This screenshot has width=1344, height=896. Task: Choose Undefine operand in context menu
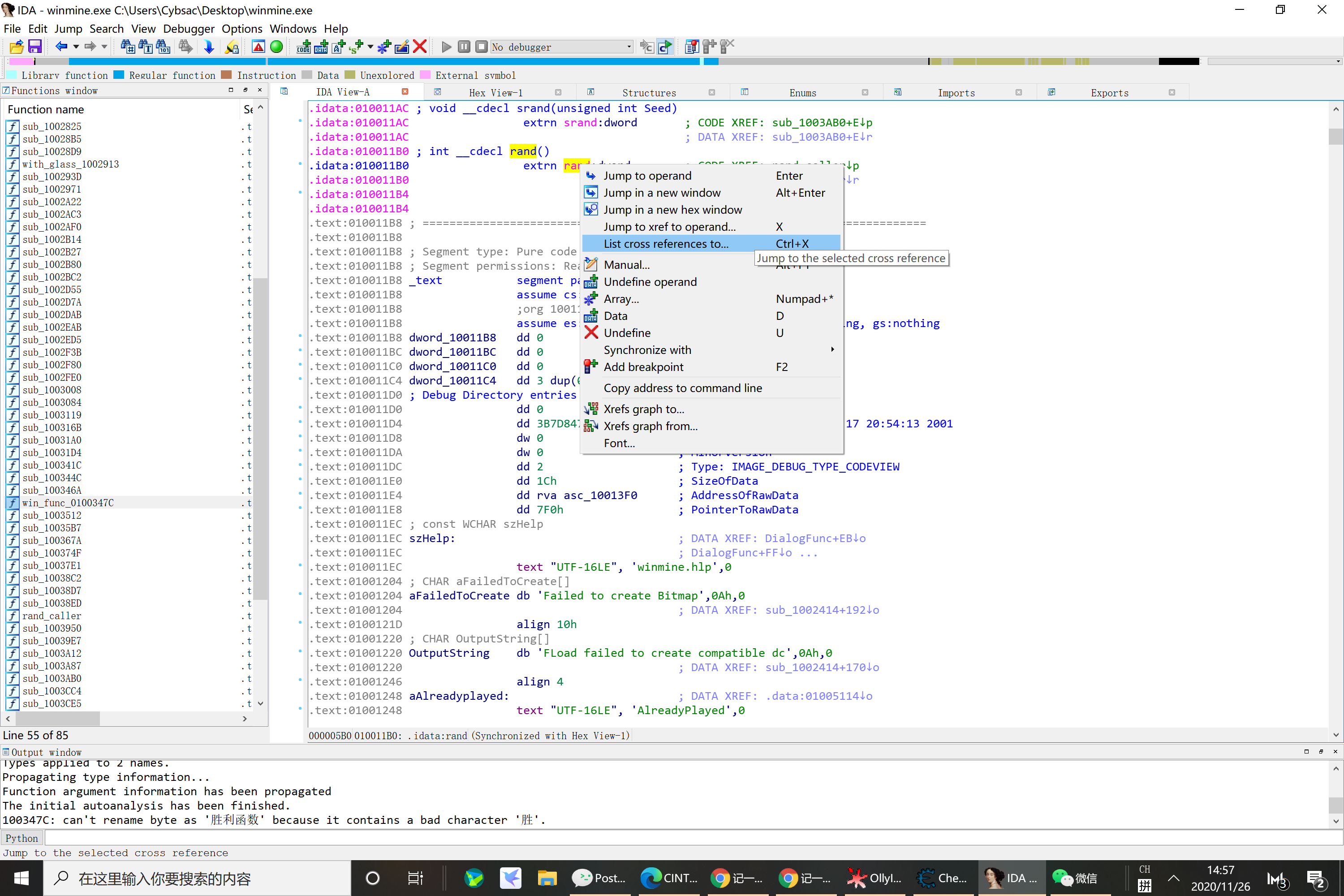click(711, 282)
